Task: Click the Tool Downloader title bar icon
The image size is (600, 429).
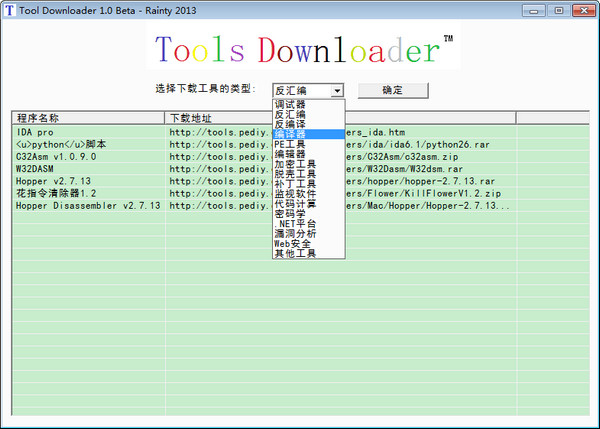Action: point(10,10)
